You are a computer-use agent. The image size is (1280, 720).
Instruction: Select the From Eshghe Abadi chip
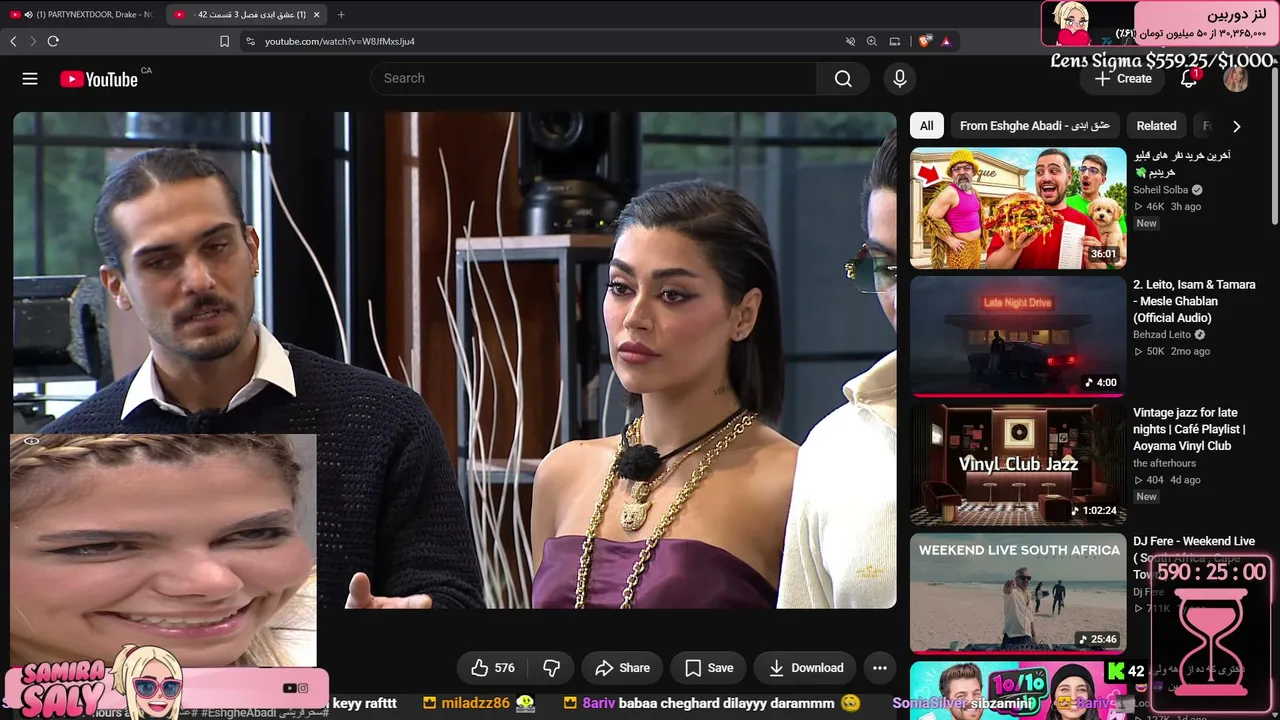1035,126
